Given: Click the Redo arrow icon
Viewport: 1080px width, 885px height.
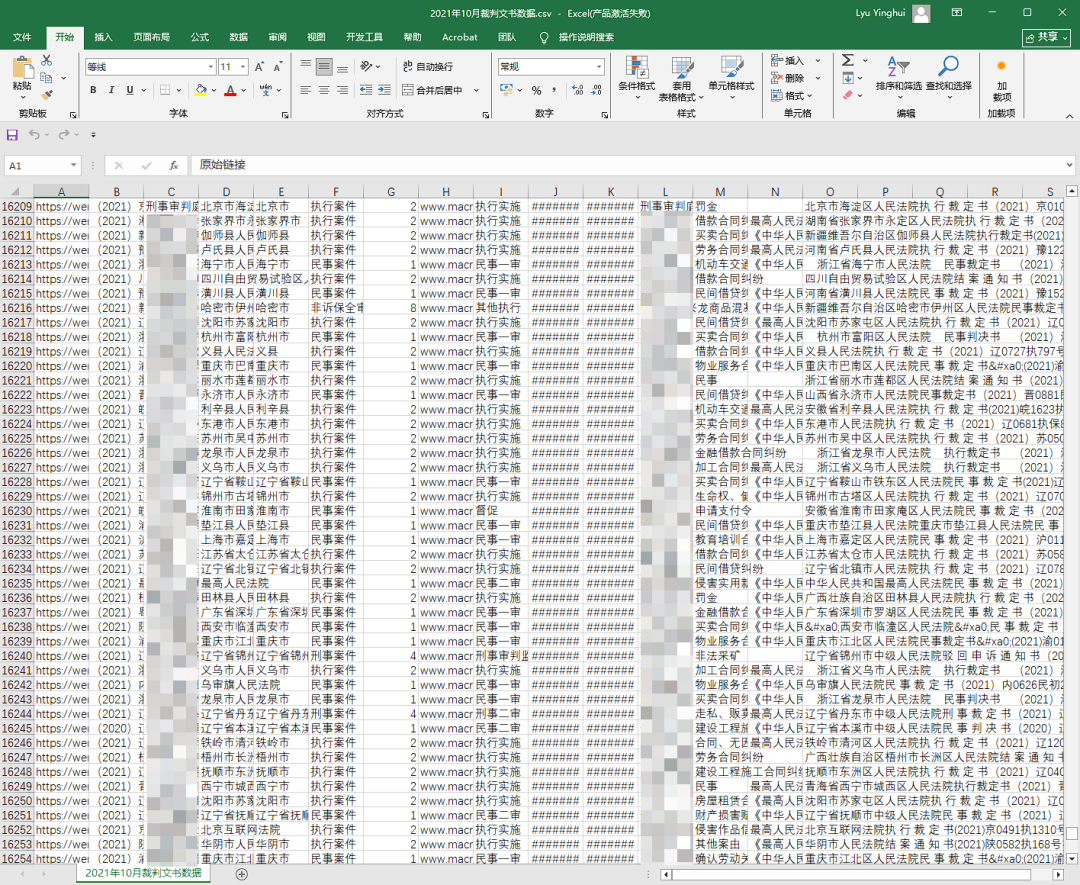Looking at the screenshot, I should click(63, 135).
